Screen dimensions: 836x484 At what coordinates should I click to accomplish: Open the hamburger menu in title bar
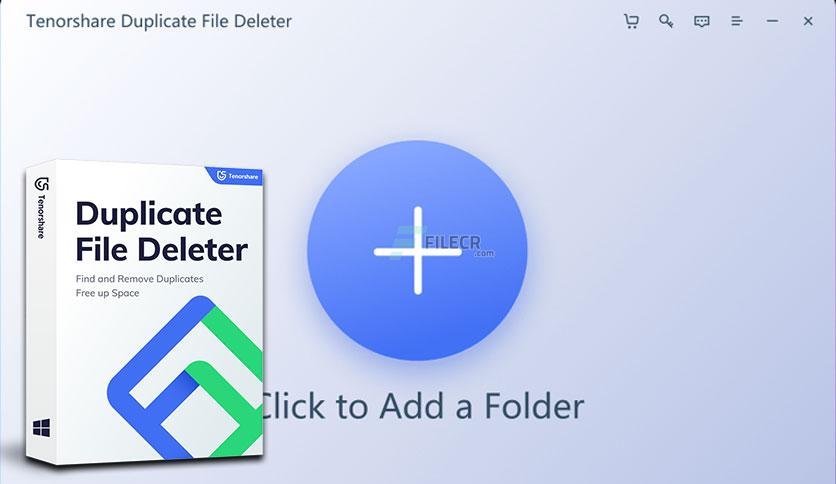tap(737, 21)
